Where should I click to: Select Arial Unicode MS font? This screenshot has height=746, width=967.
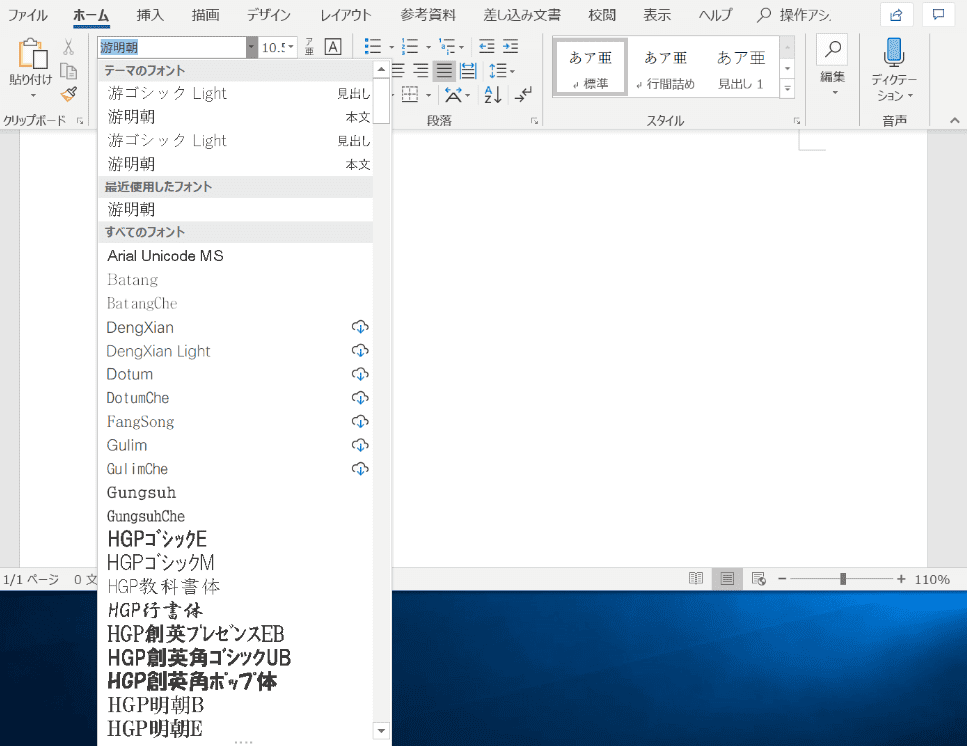tap(236, 256)
